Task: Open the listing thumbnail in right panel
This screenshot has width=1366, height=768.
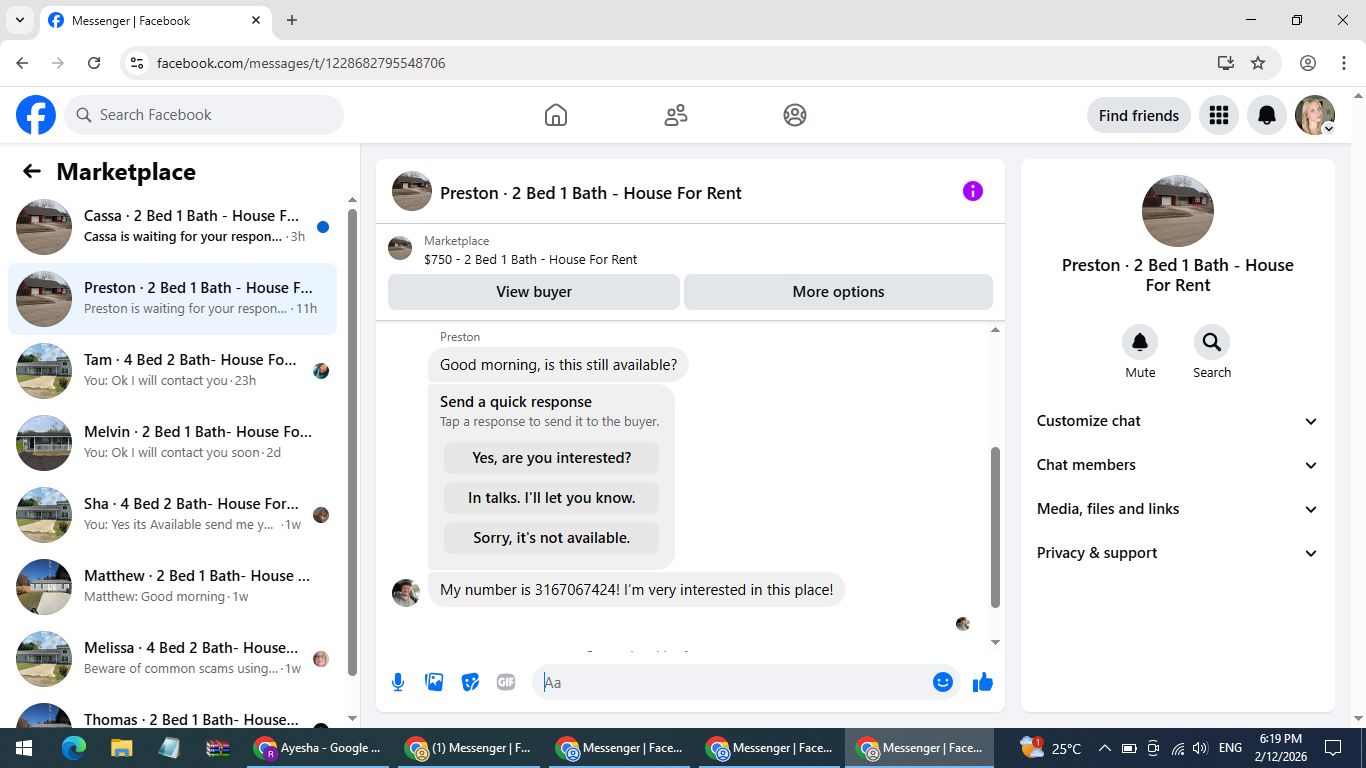Action: [x=1178, y=211]
